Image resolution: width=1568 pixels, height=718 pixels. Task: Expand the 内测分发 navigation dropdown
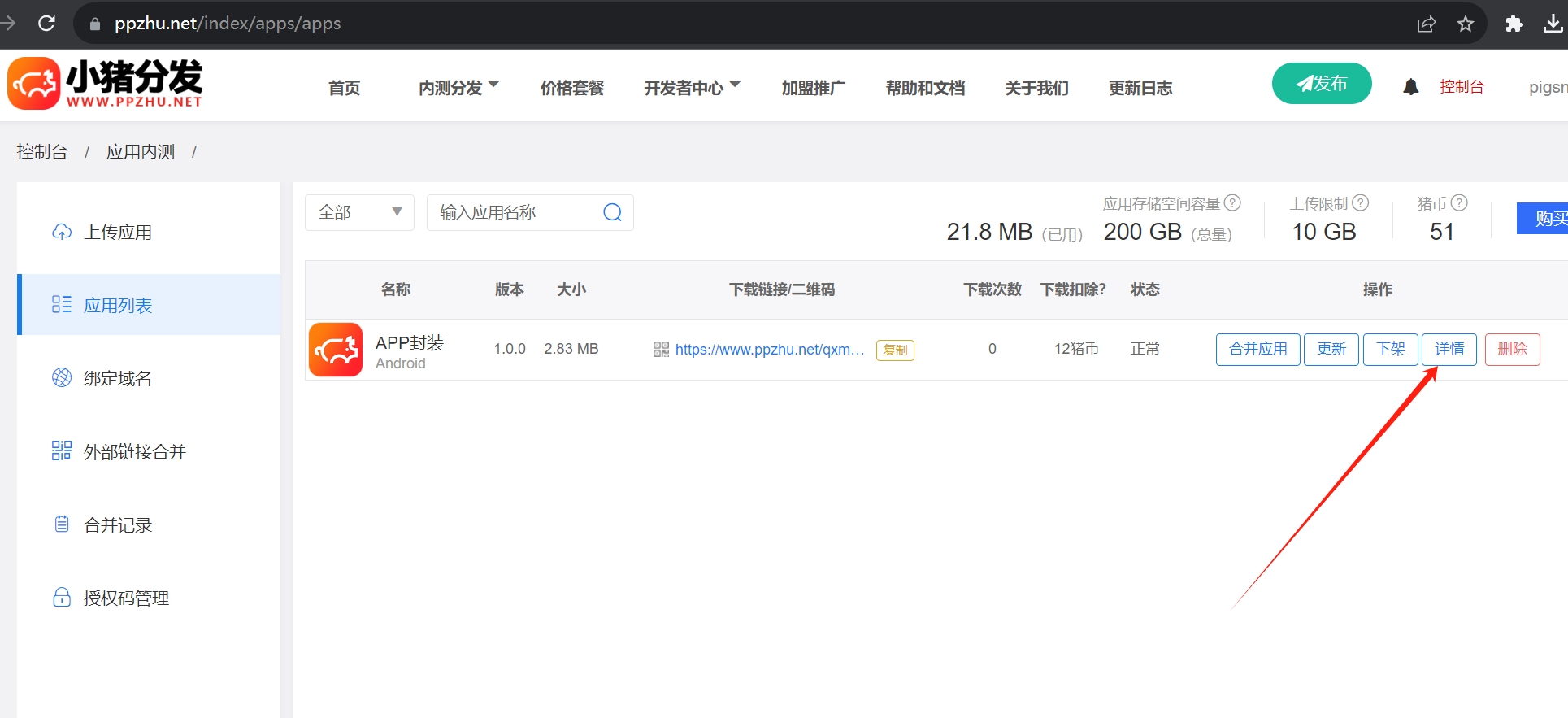pos(458,88)
